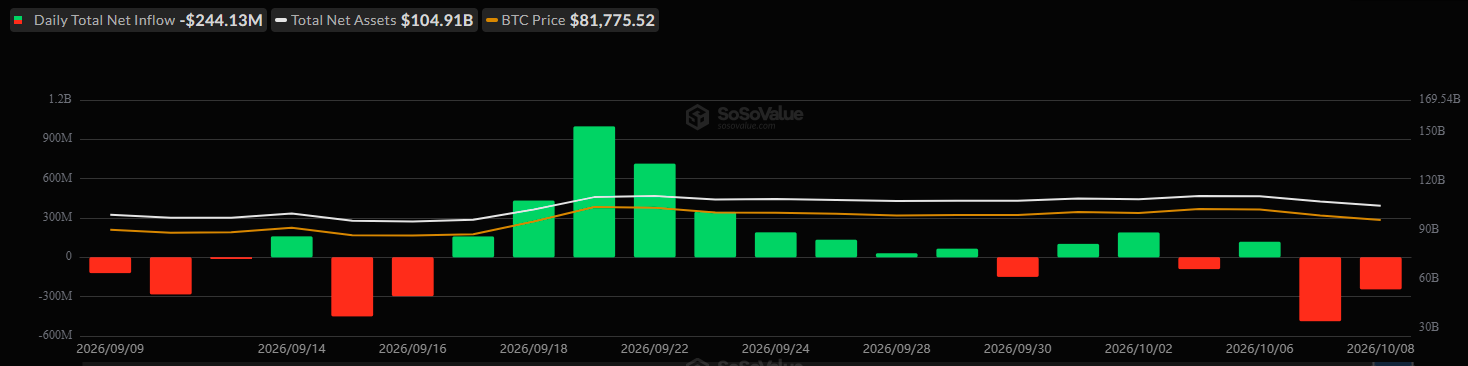
Task: Select the green inflow bar for 2026/09/18
Action: tap(534, 229)
